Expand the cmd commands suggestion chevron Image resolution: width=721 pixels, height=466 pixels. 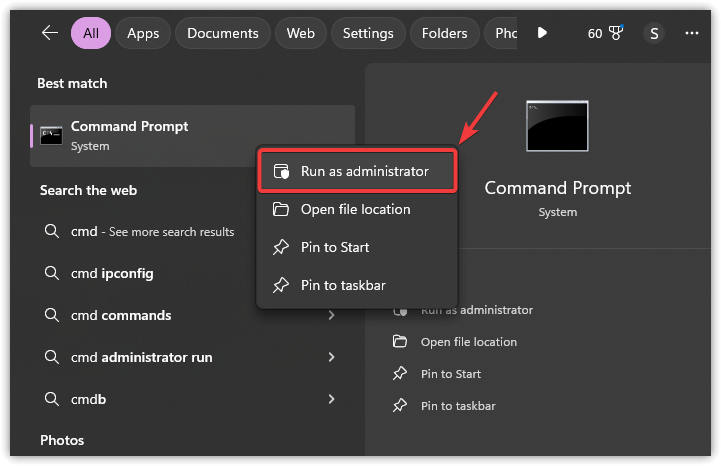(331, 316)
